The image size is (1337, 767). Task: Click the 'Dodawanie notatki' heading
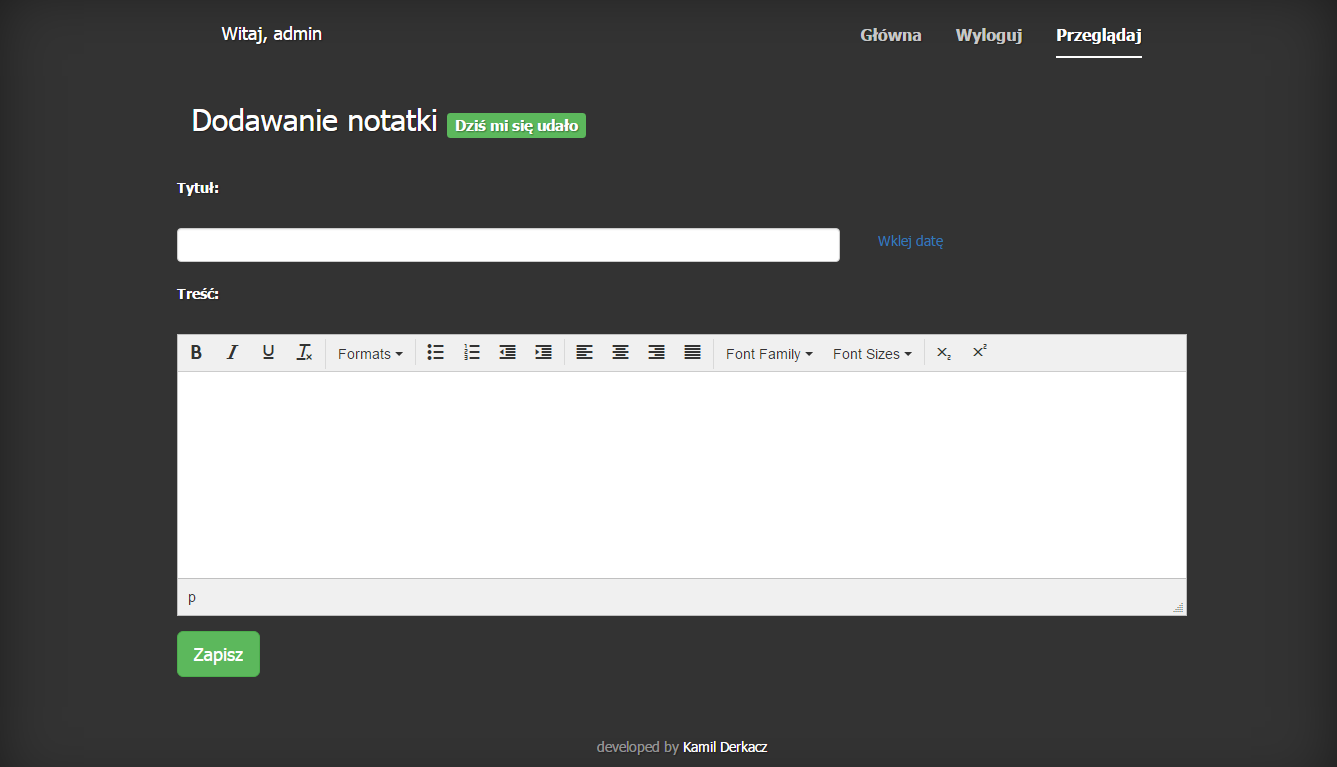pos(314,121)
